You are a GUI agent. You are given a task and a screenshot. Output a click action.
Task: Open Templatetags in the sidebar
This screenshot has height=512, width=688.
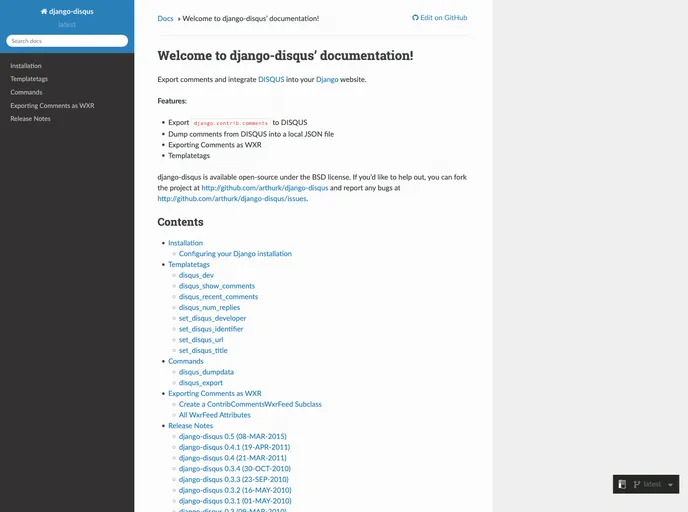click(x=29, y=79)
